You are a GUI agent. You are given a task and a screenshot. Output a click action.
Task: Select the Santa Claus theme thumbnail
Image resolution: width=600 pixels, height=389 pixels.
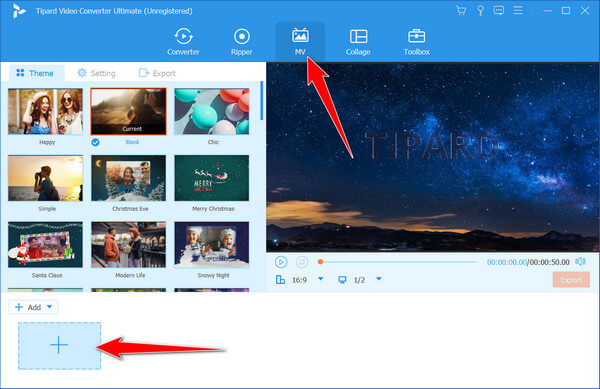click(x=45, y=244)
